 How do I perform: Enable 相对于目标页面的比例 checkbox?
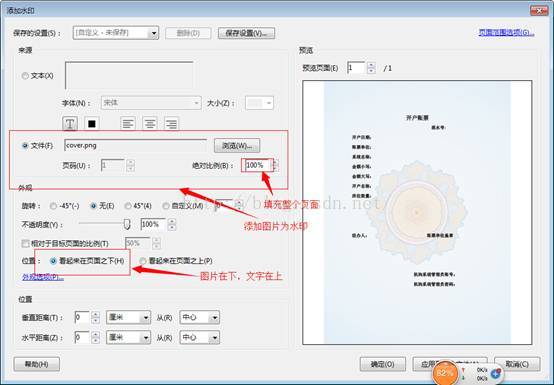(x=25, y=243)
